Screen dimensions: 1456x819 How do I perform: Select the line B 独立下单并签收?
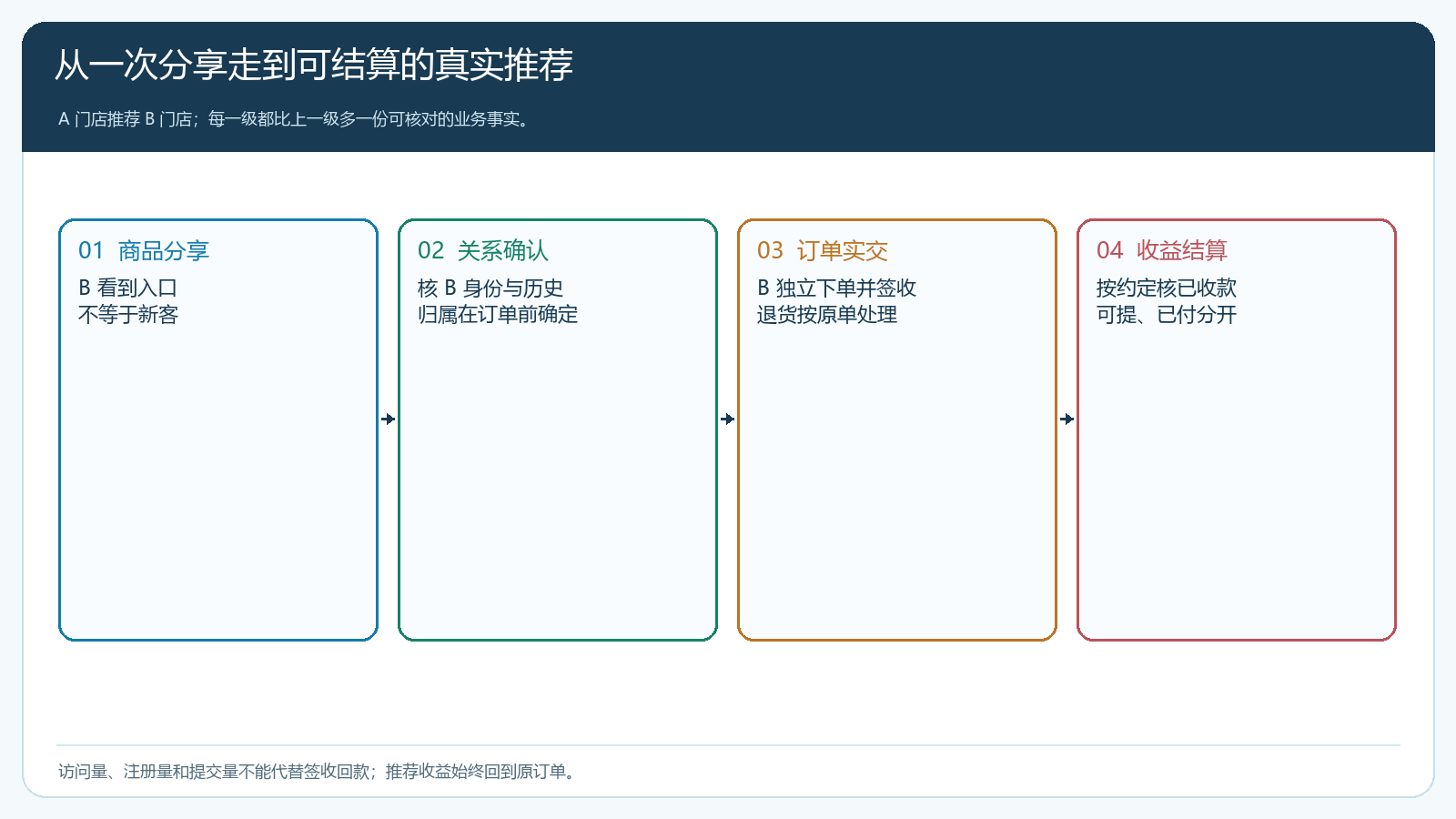click(x=836, y=288)
